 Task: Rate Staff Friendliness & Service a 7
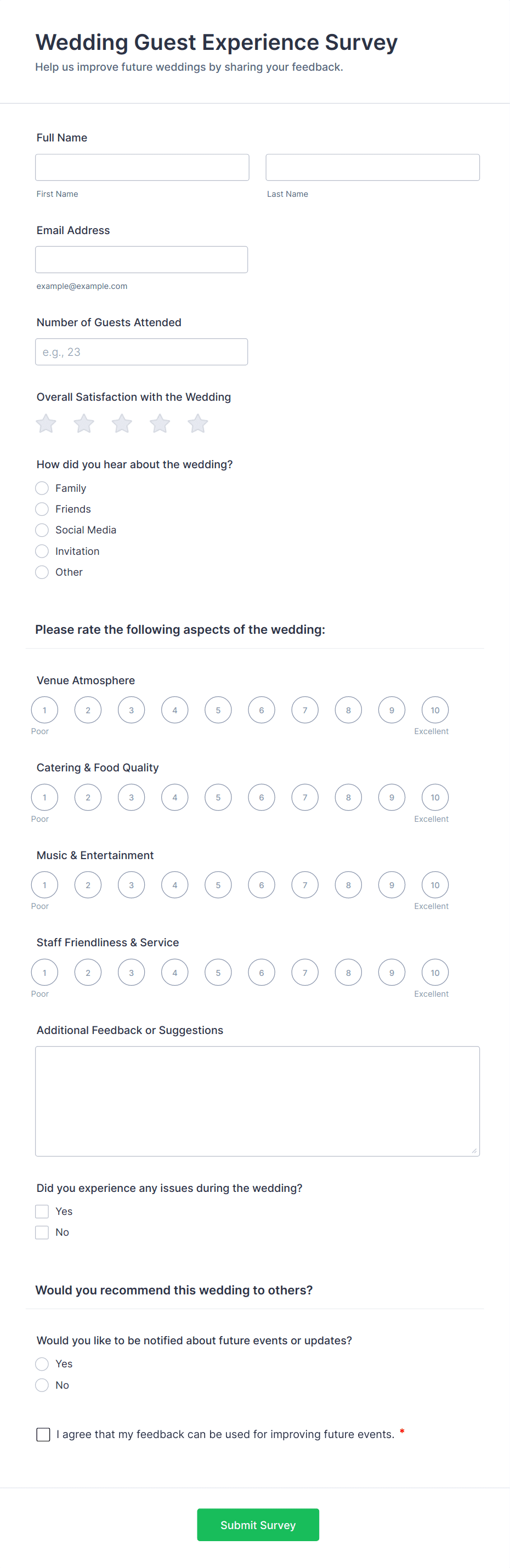(x=305, y=972)
